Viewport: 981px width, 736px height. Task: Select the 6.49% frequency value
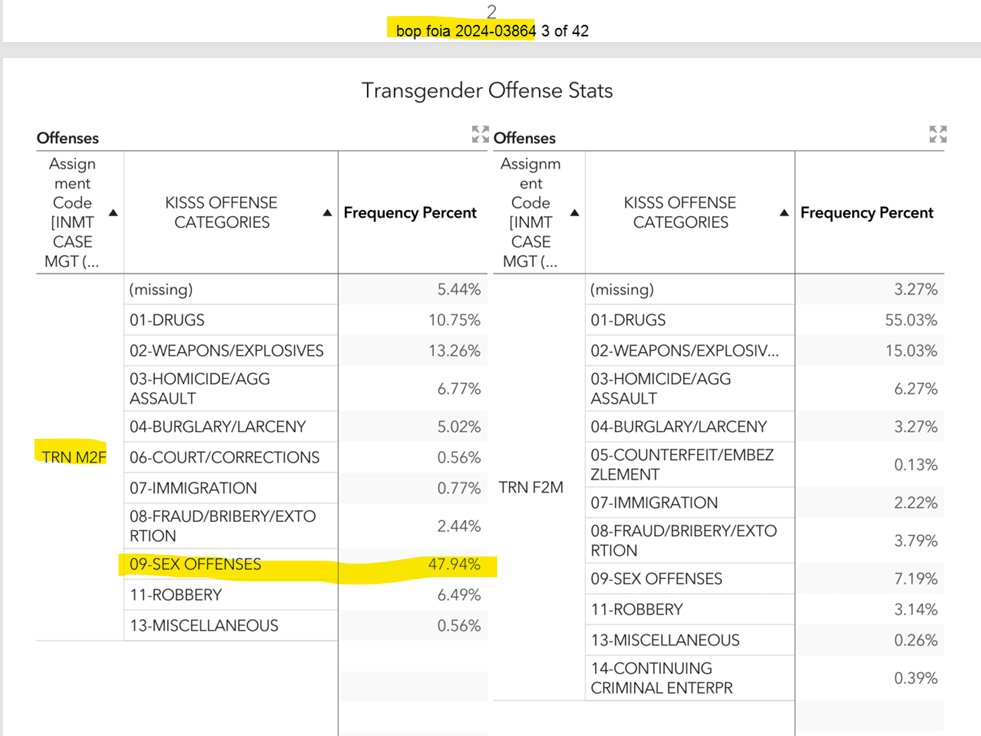tap(459, 595)
